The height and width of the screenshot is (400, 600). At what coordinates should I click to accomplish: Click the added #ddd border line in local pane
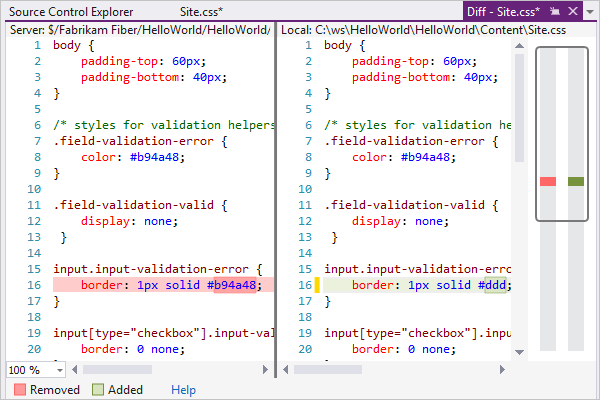(x=420, y=285)
